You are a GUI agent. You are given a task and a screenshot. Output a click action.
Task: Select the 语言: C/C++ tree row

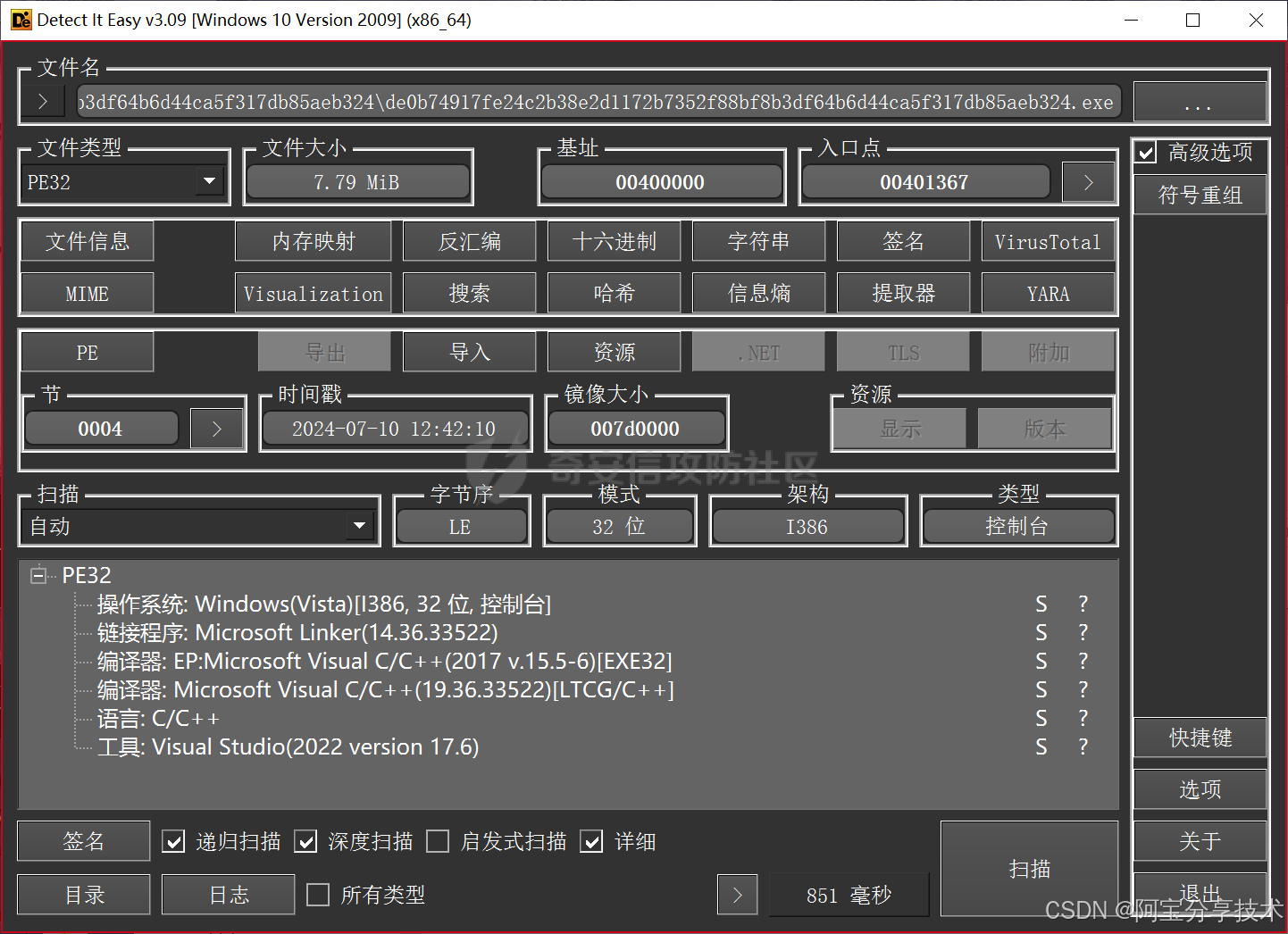tap(158, 719)
